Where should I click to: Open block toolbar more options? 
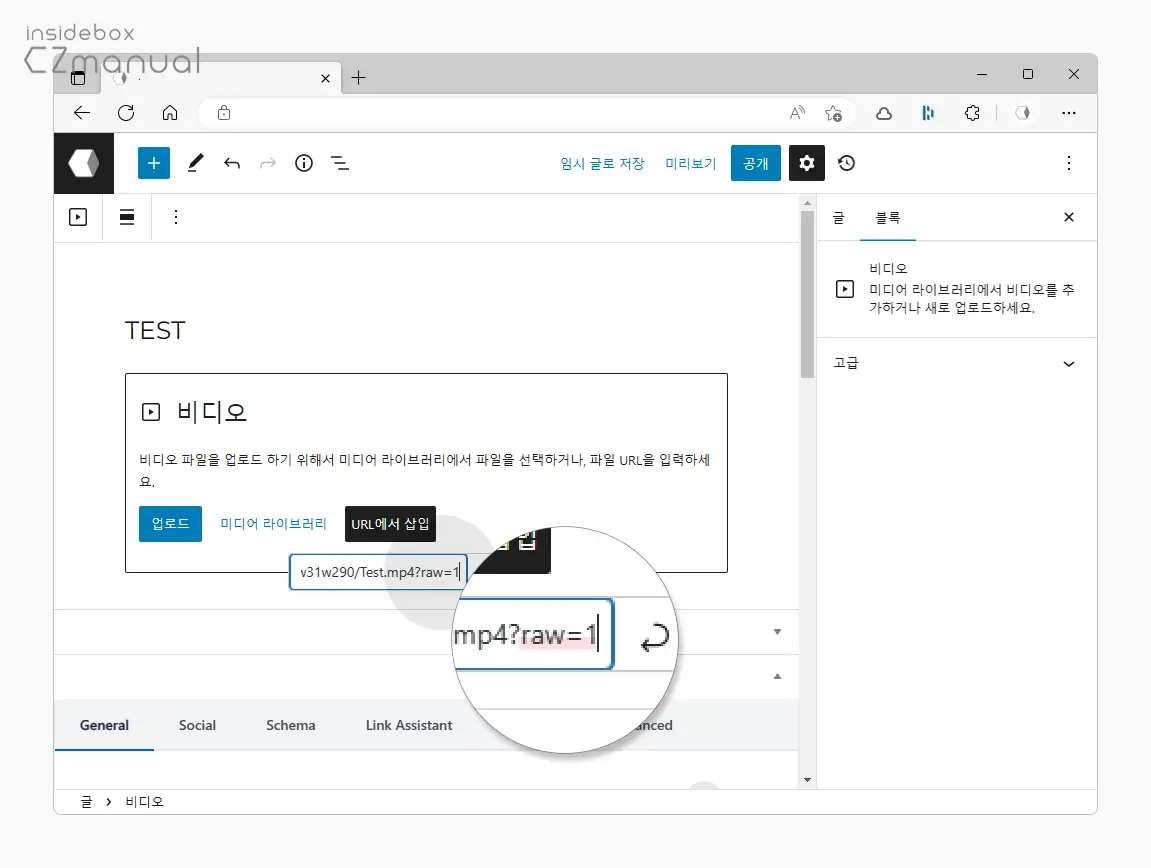[175, 217]
